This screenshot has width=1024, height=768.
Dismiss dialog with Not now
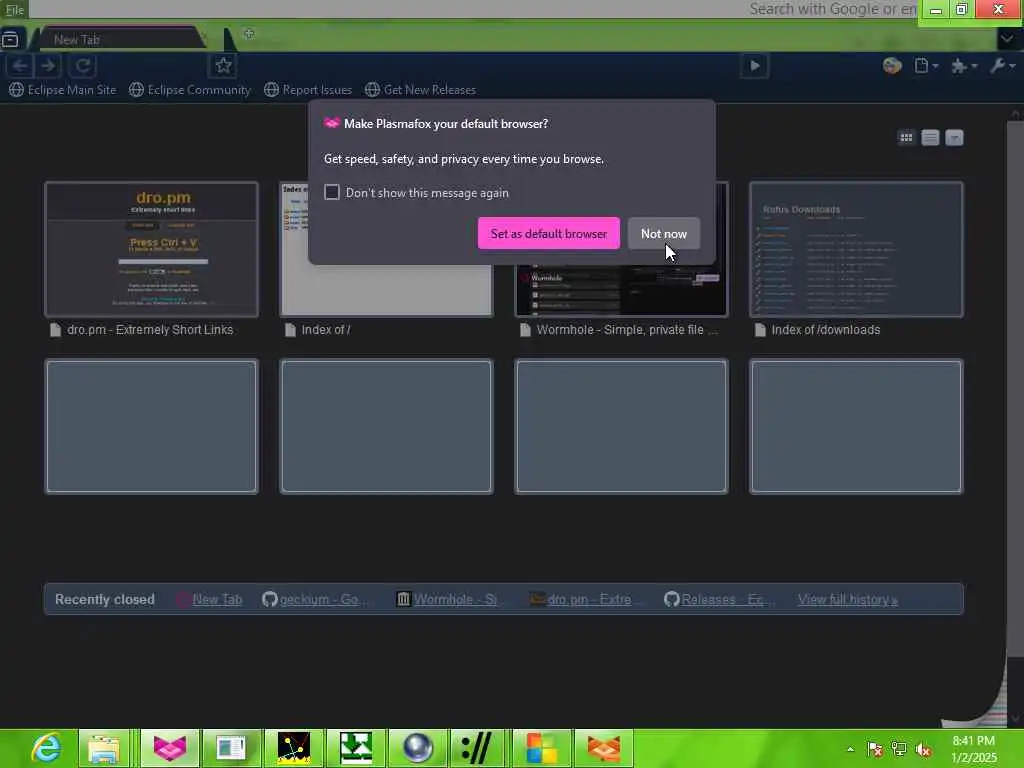coord(664,233)
